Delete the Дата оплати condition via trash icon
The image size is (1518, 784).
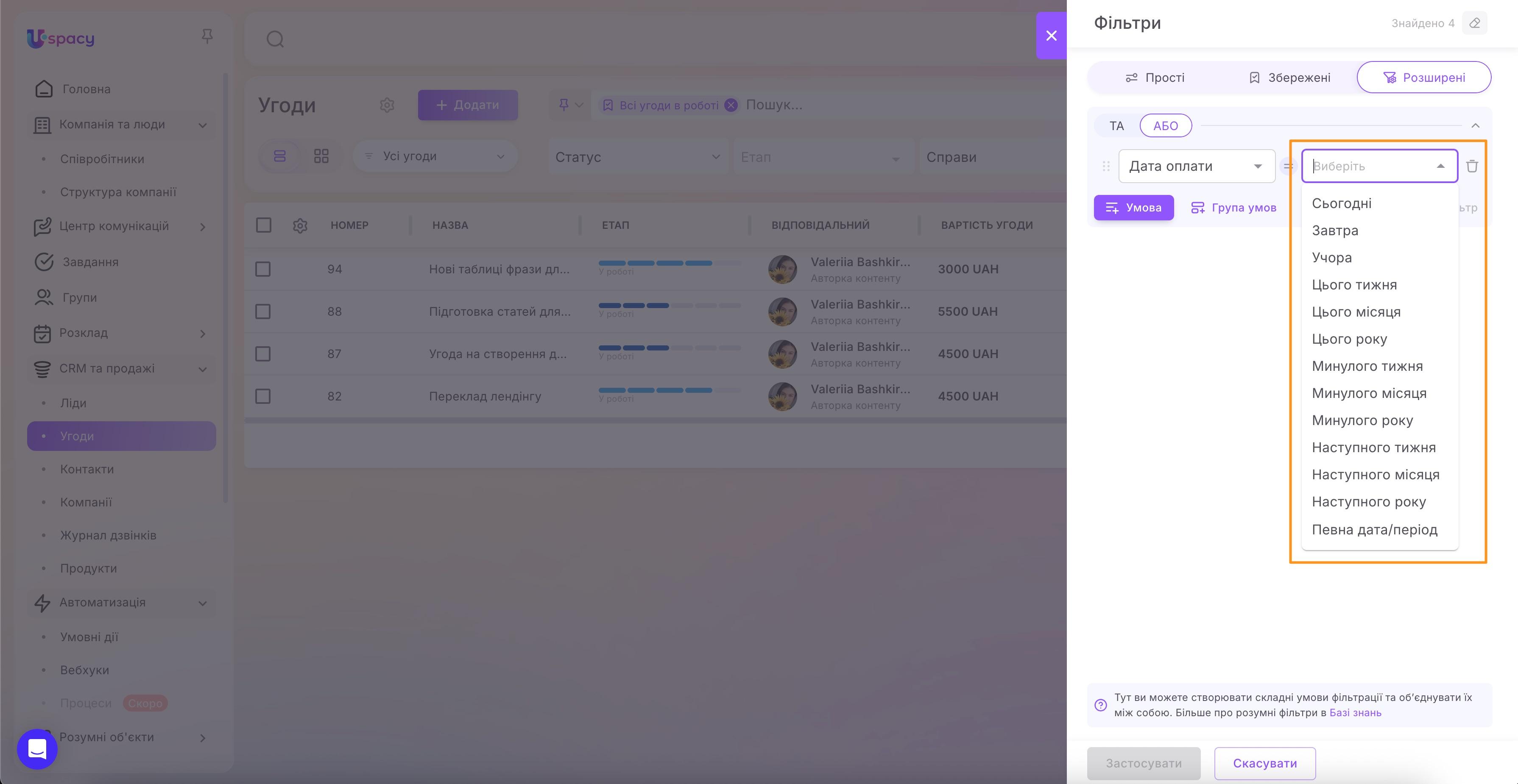(x=1471, y=166)
